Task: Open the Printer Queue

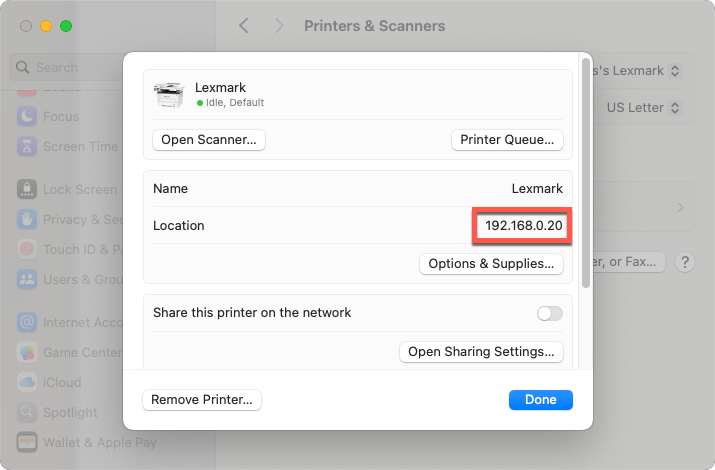Action: pyautogui.click(x=507, y=140)
